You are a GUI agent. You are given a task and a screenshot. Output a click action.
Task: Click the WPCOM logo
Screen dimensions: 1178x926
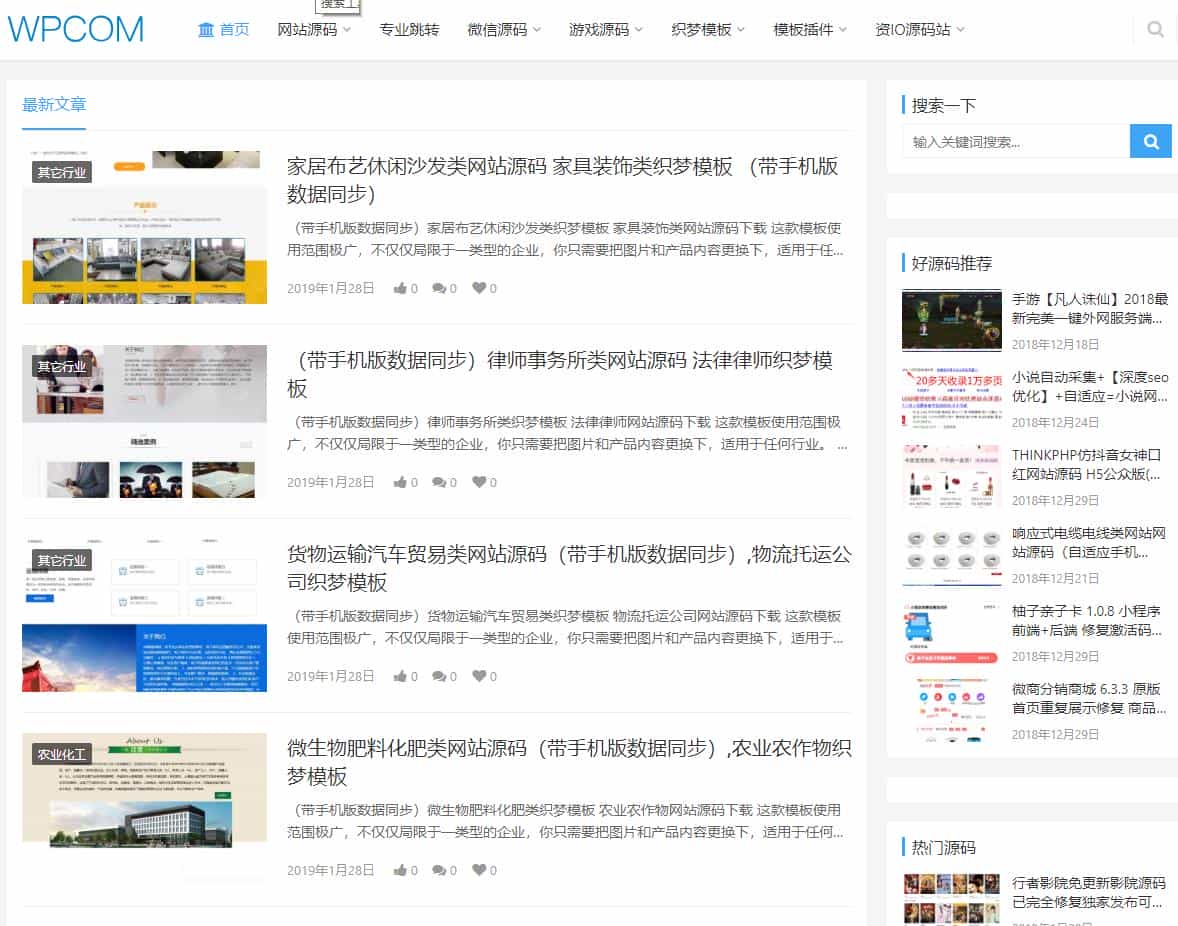74,29
